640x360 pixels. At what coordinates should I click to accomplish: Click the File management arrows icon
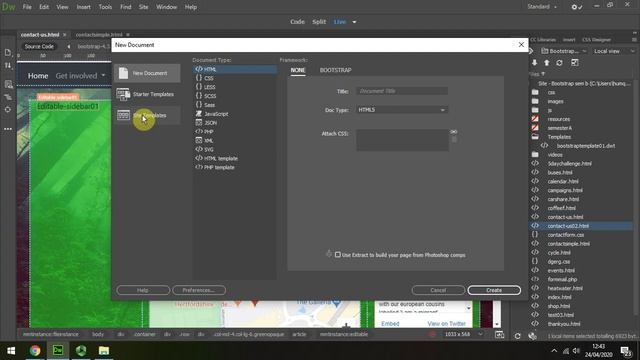(x=8, y=65)
